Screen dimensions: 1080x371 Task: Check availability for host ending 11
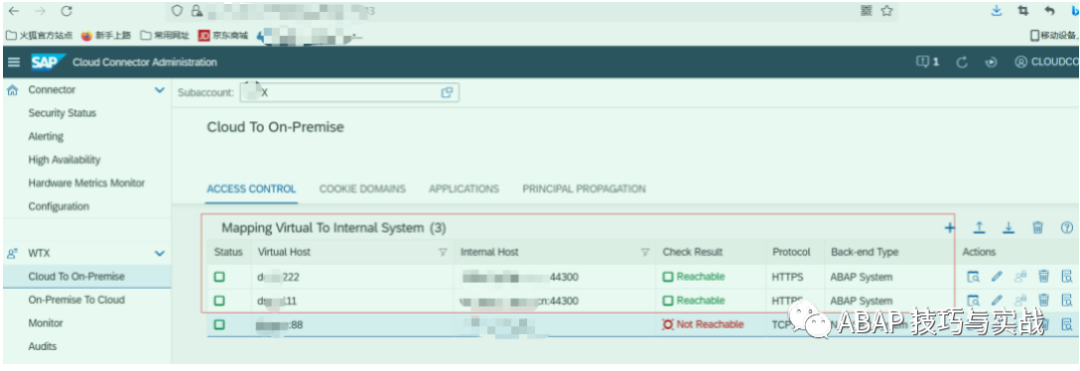[973, 300]
